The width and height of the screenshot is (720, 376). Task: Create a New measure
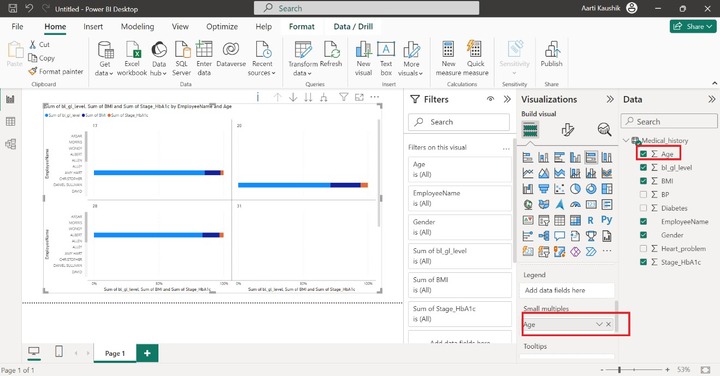coord(448,59)
